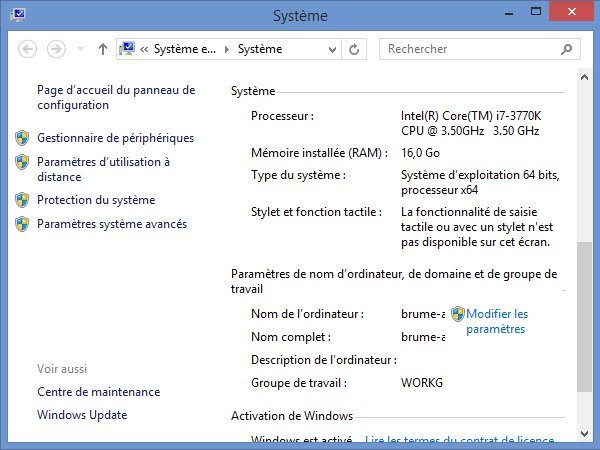Viewport: 600px width, 450px height.
Task: Click shield icon beside Modifier les paramètres
Action: 458,314
